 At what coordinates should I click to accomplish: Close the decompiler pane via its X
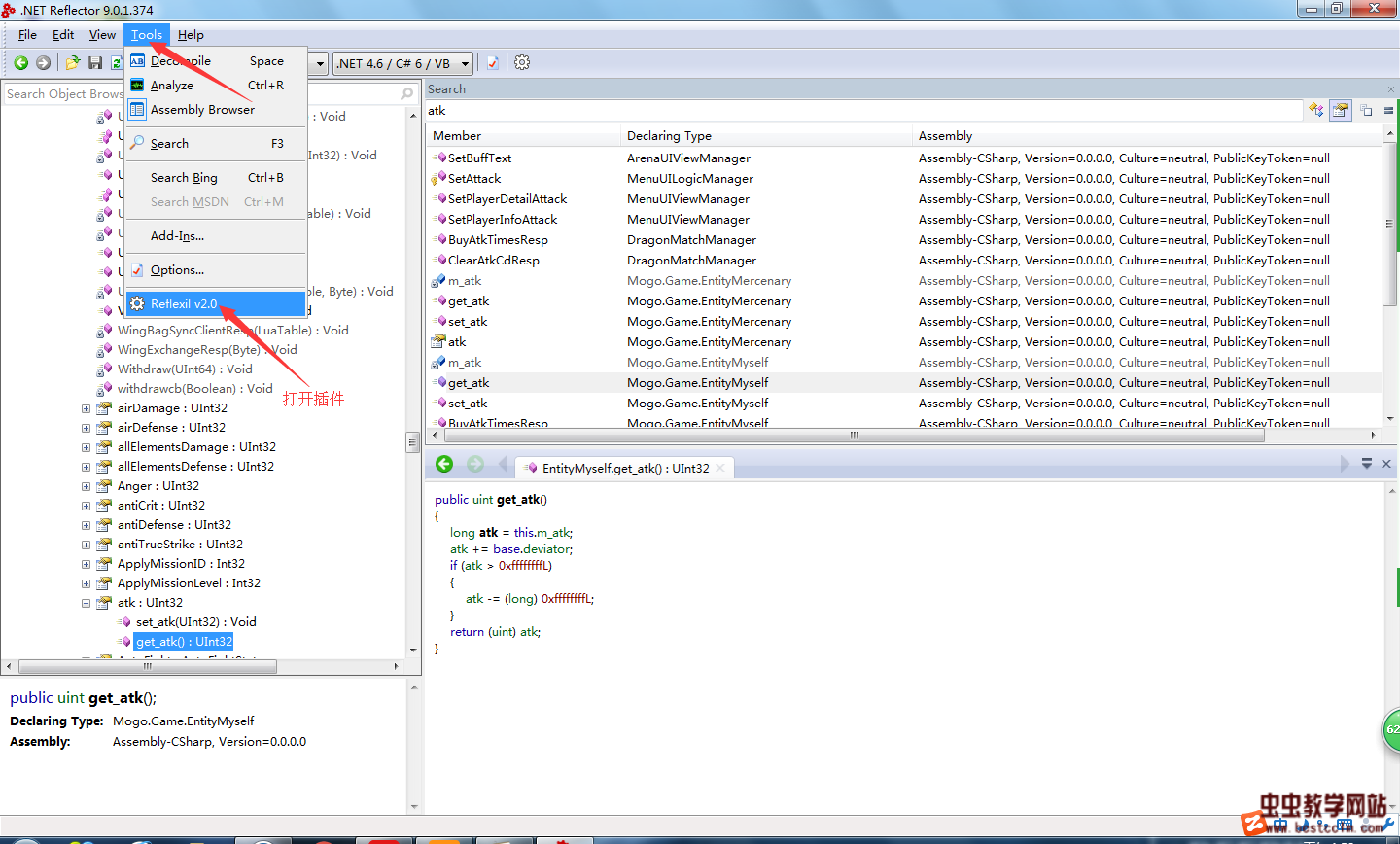pyautogui.click(x=1387, y=465)
